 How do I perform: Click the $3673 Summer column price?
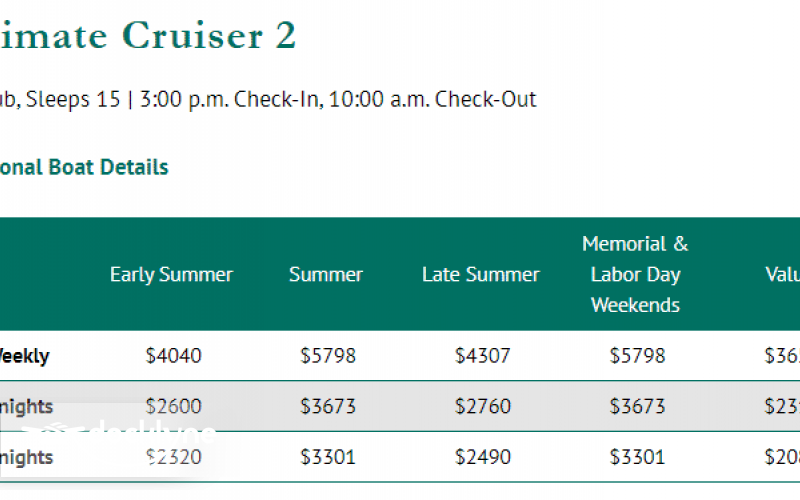pyautogui.click(x=327, y=407)
